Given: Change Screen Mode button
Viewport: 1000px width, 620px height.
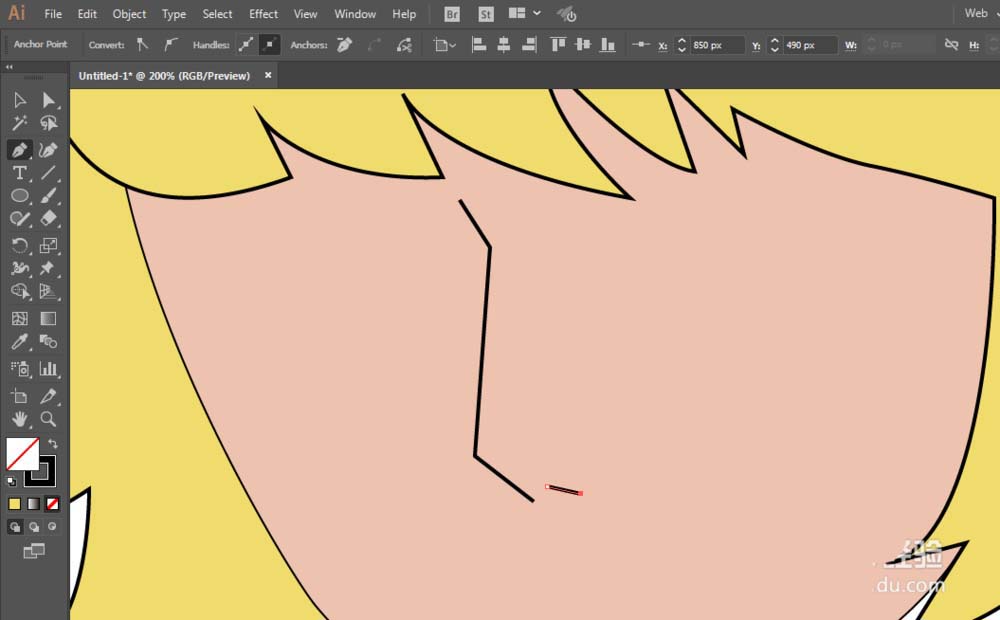Looking at the screenshot, I should [x=34, y=551].
